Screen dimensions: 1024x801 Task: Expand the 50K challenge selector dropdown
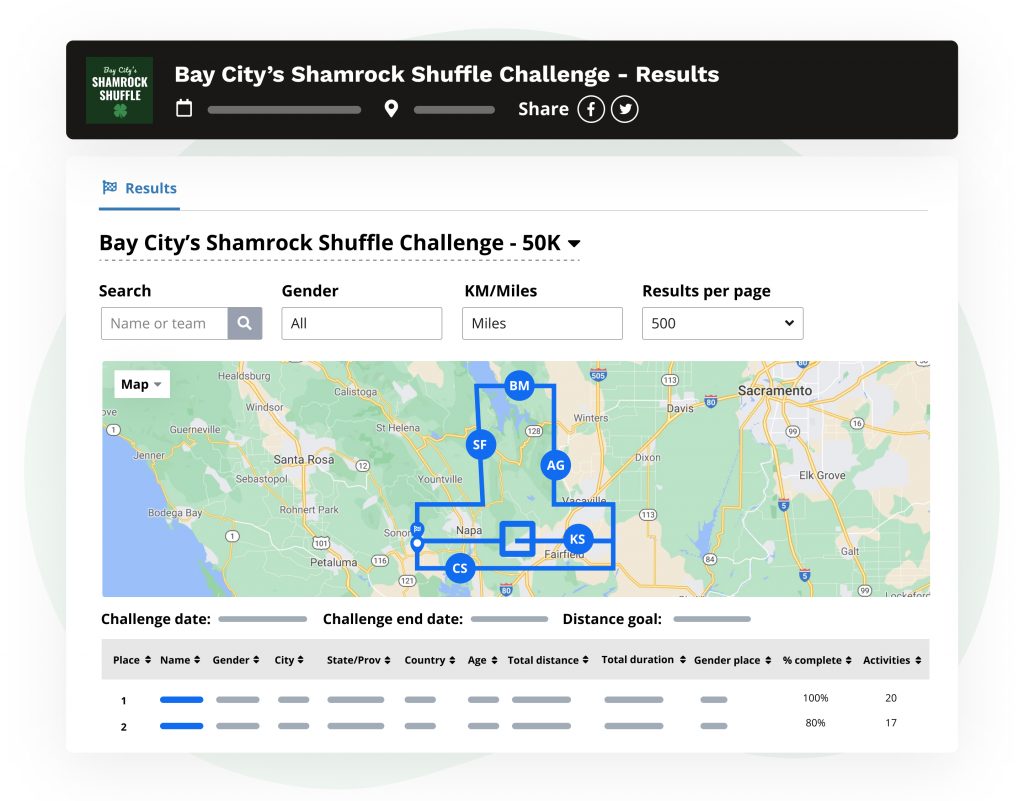[x=574, y=243]
